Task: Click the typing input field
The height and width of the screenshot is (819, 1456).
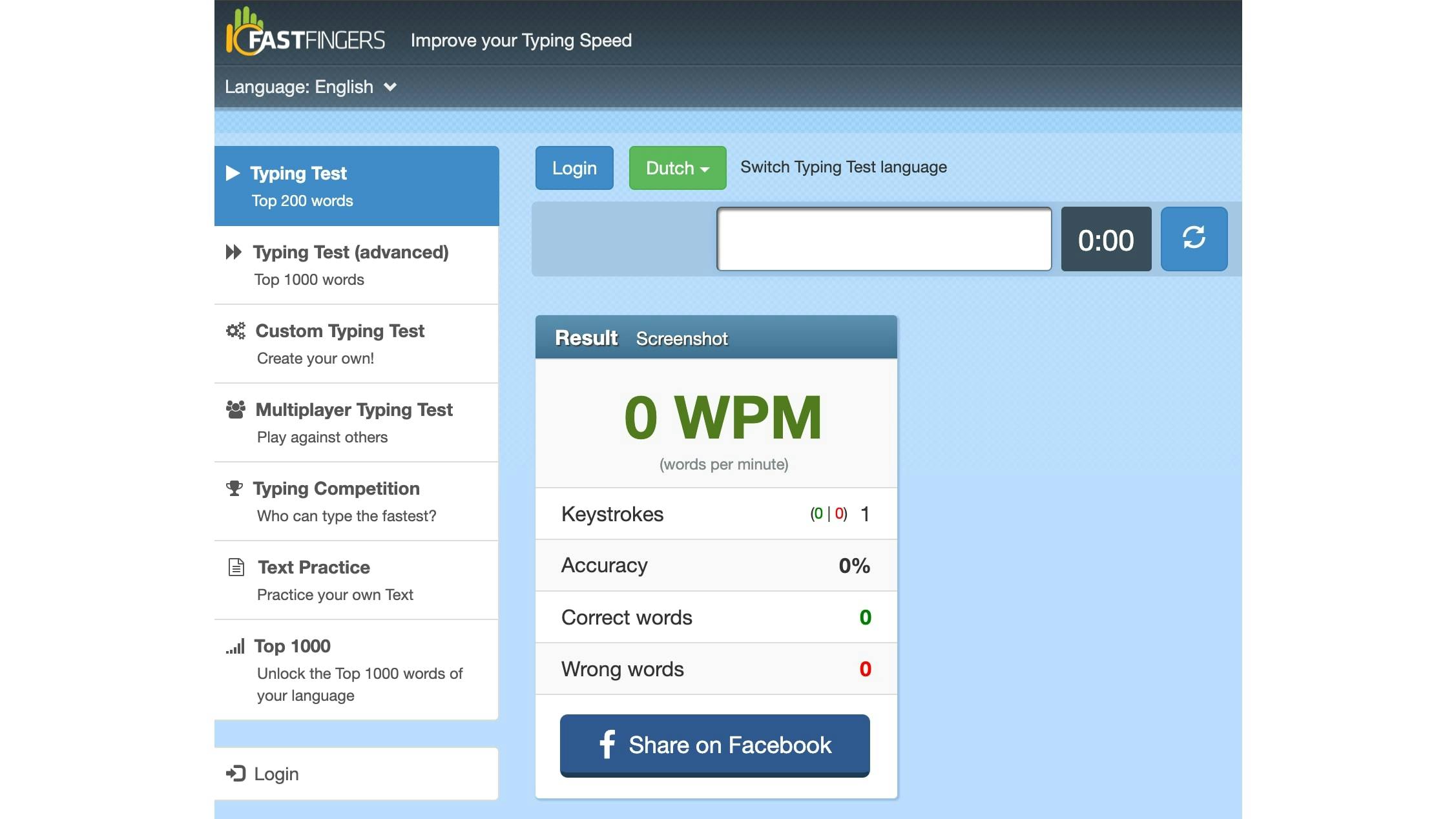Action: click(x=883, y=239)
